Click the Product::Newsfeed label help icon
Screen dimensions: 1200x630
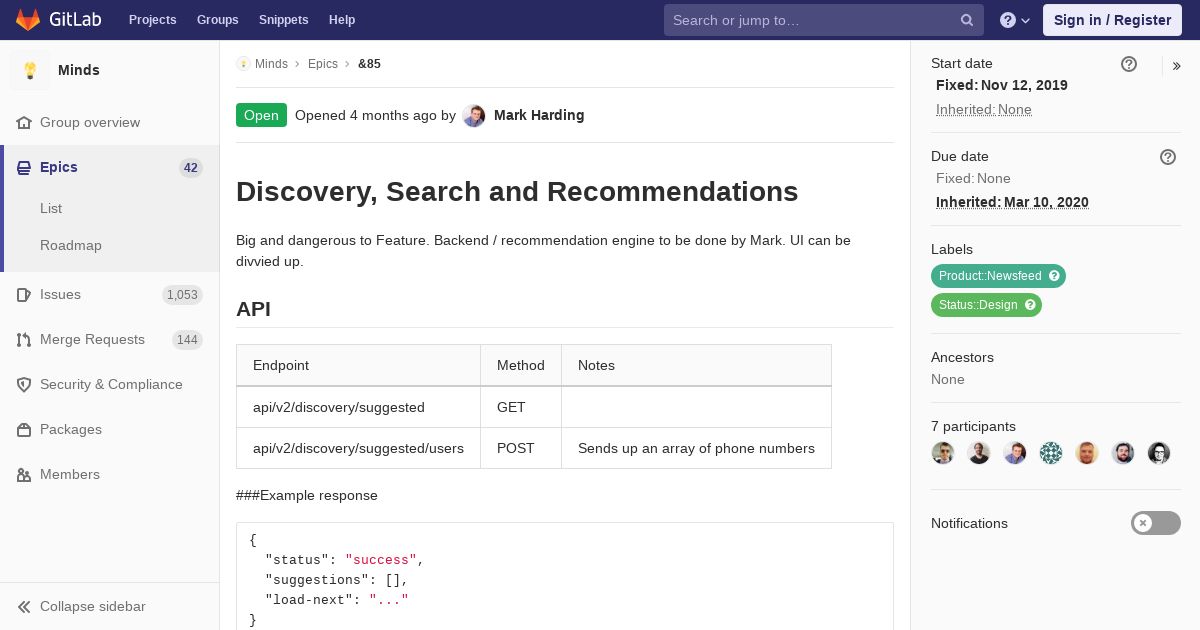point(1054,276)
